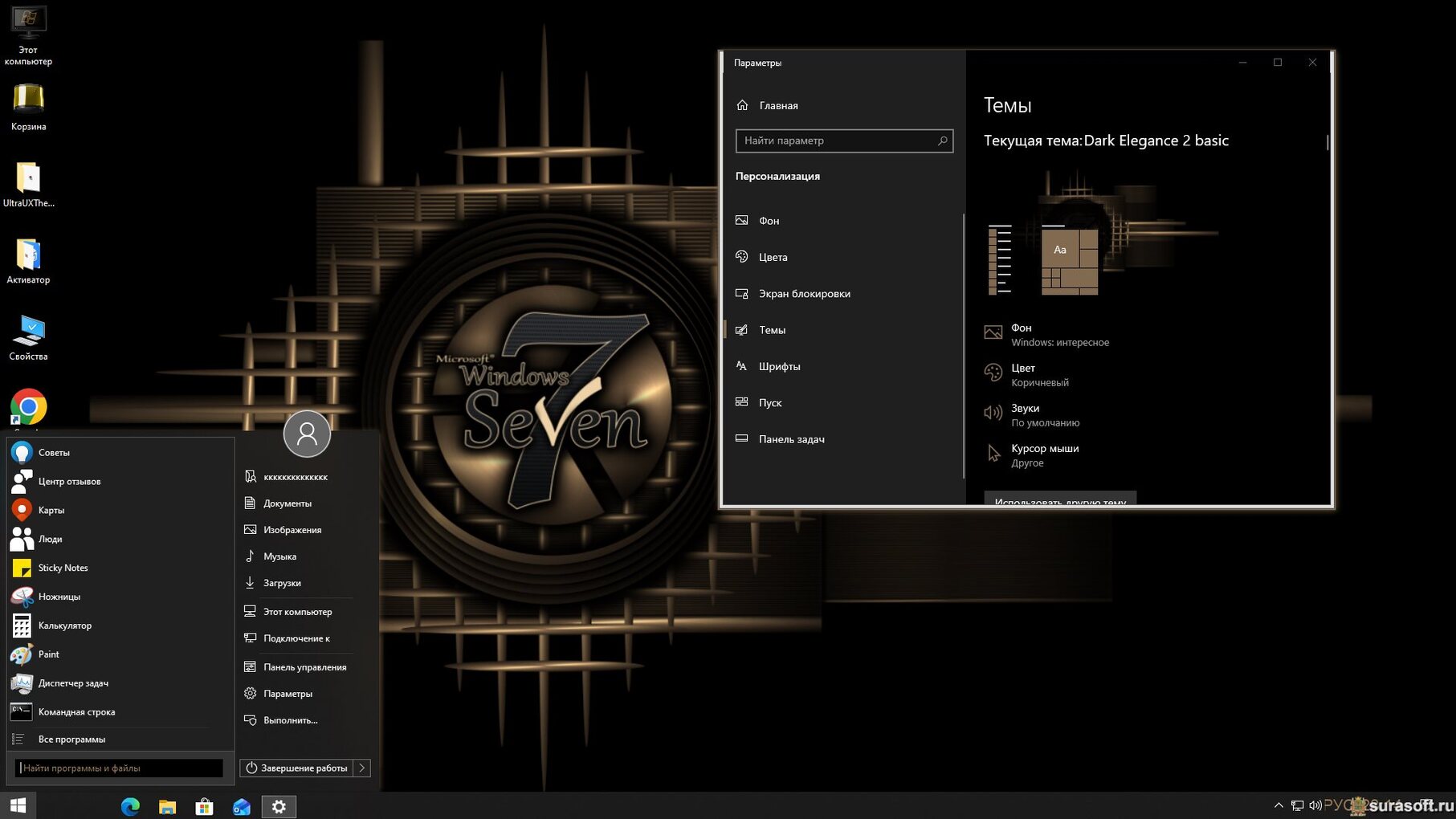Launch Microsoft Store taskbar icon
Viewport: 1456px width, 819px height.
(x=204, y=806)
